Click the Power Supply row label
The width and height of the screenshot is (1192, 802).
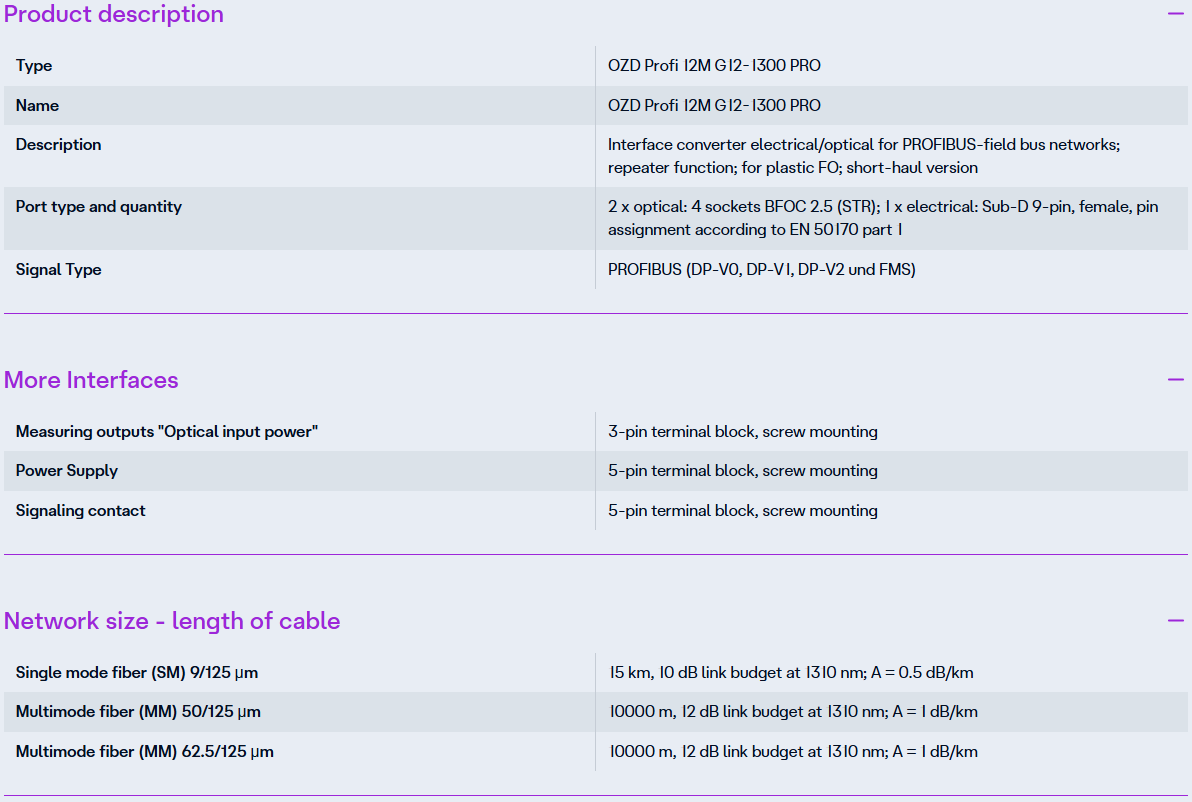[67, 471]
